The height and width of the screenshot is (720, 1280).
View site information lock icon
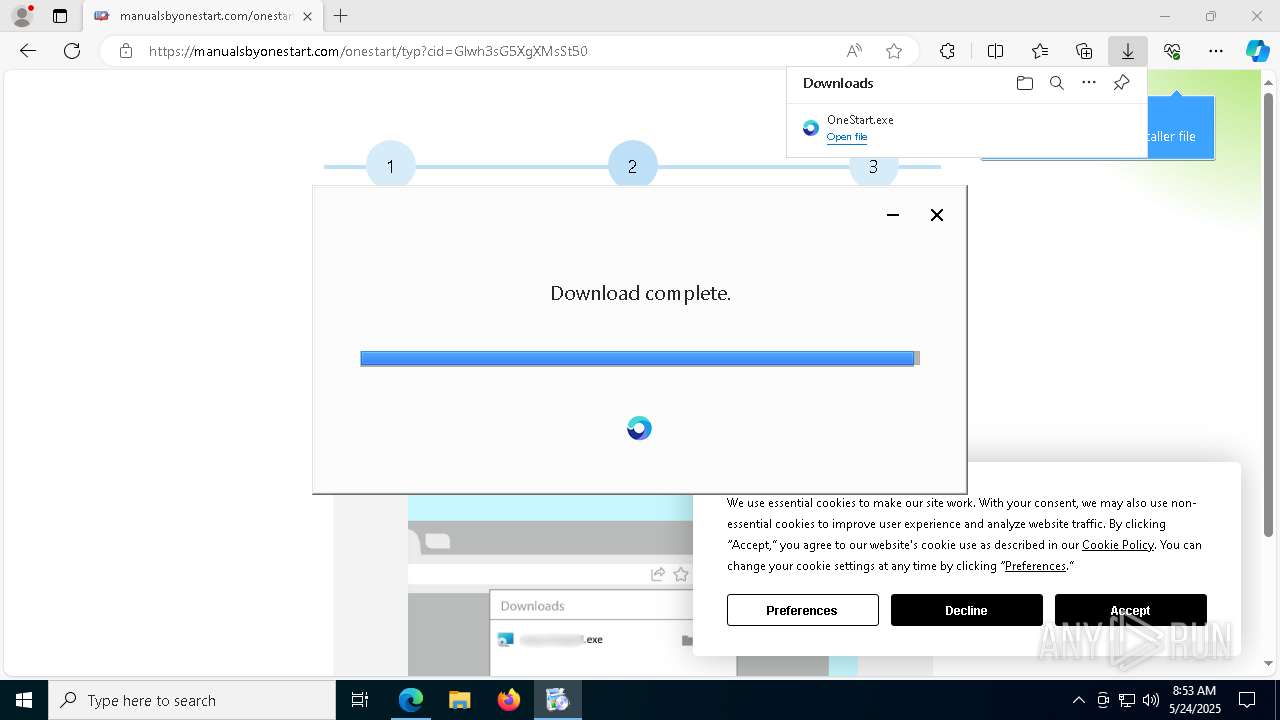(x=125, y=51)
